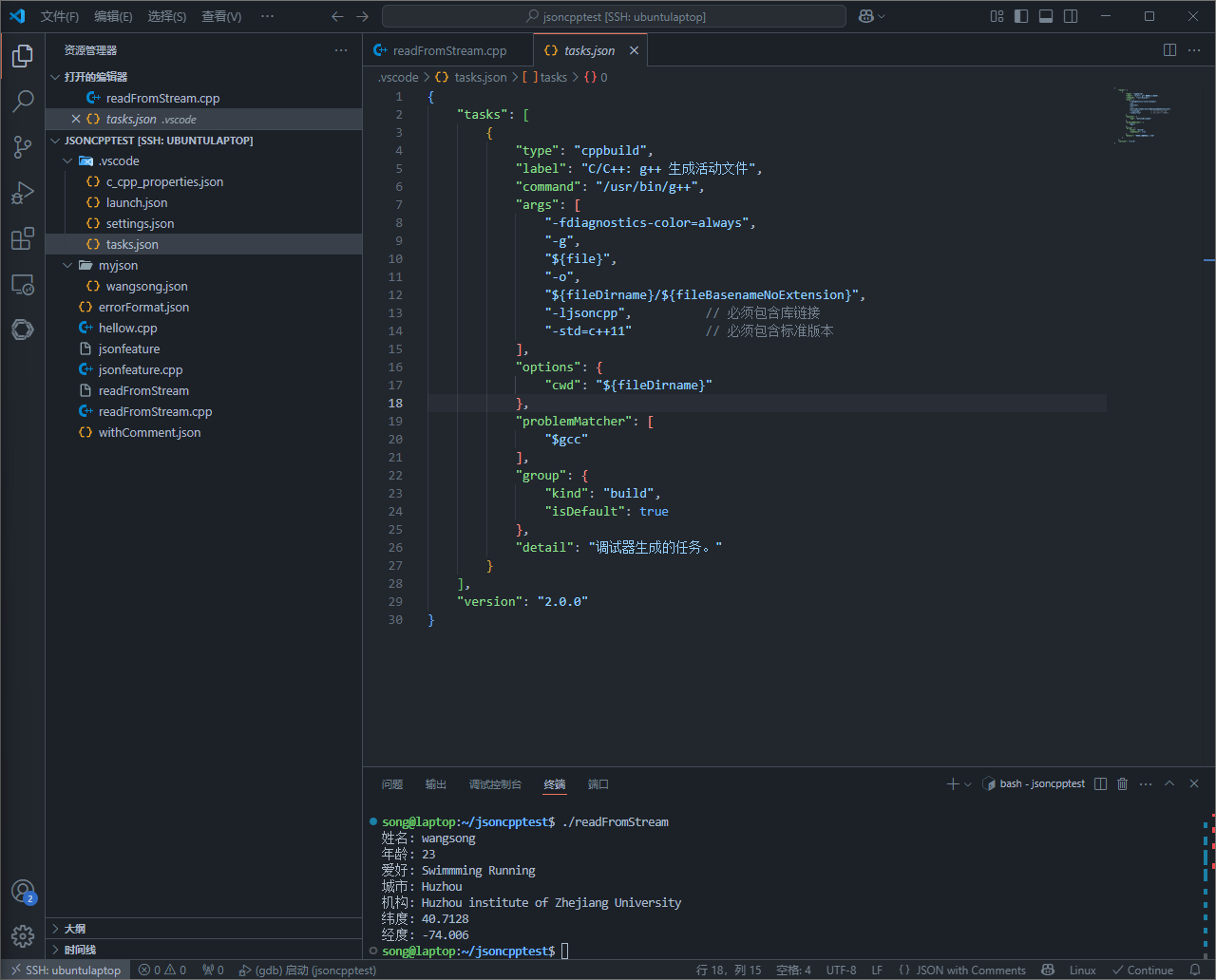Delete the bash terminal with trash icon
Viewport: 1216px width, 980px height.
tap(1122, 784)
